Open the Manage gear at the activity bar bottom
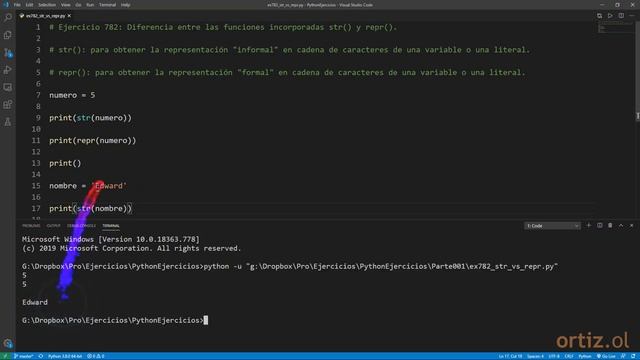This screenshot has width=640, height=360. click(x=8, y=343)
